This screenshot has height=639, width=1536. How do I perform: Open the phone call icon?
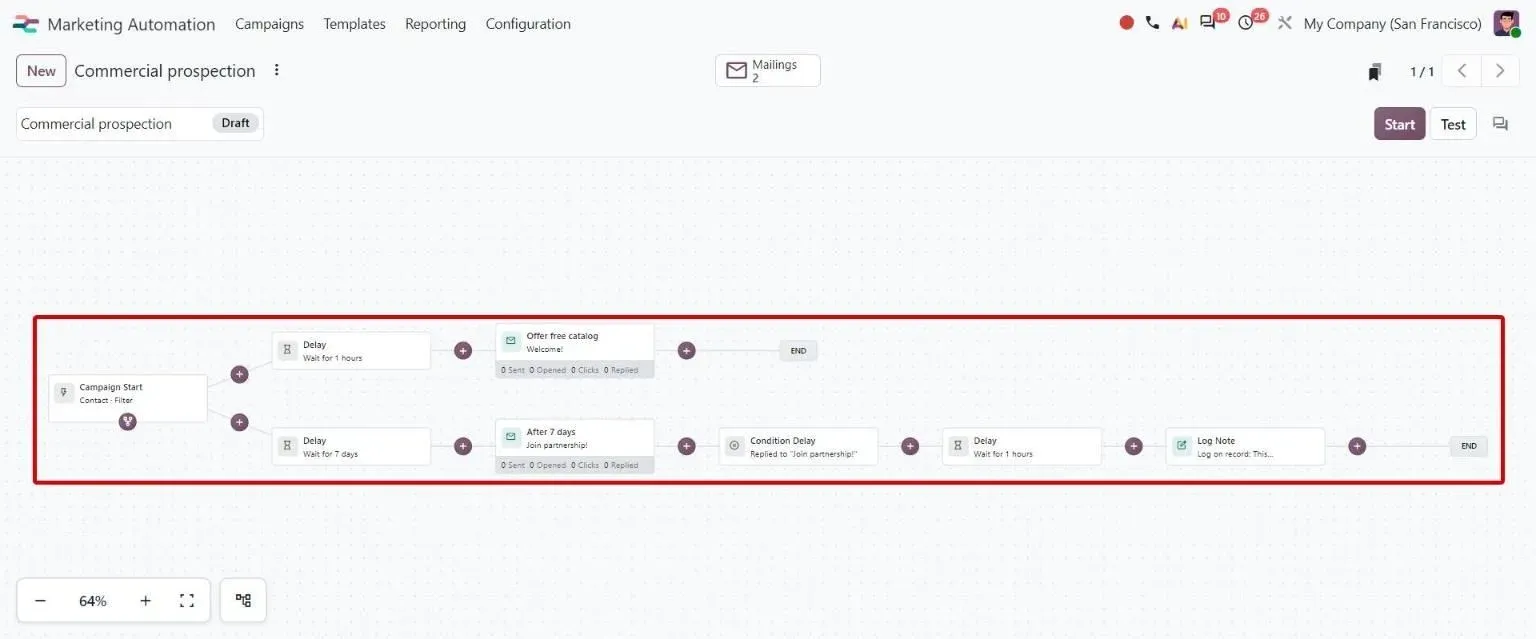coord(1152,23)
